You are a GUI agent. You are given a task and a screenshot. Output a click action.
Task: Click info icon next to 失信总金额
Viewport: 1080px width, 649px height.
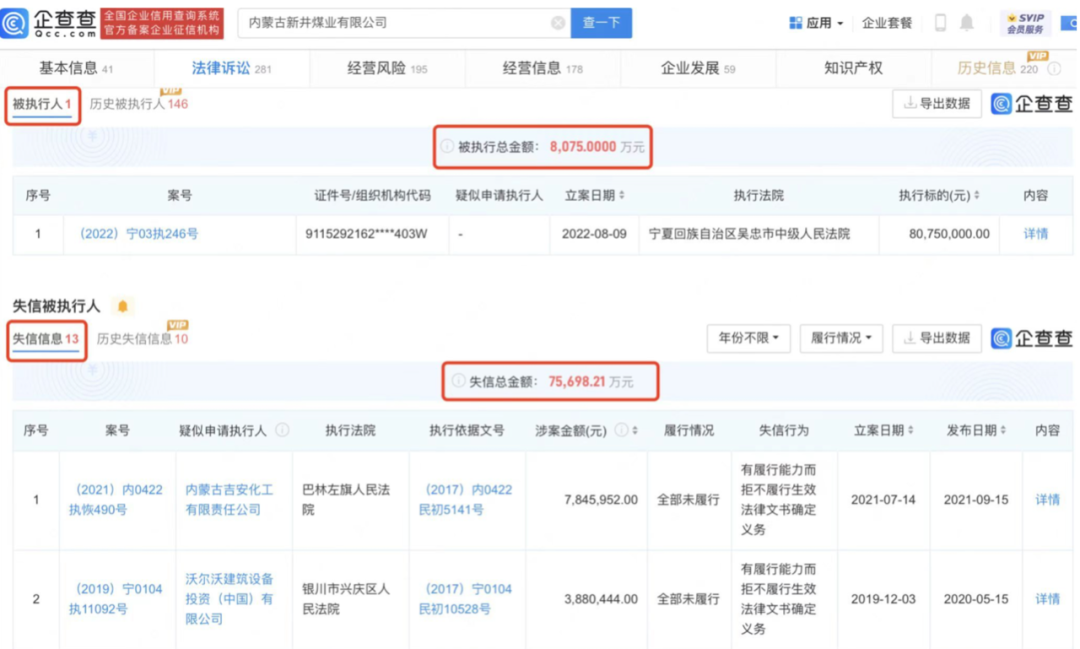[x=459, y=381]
